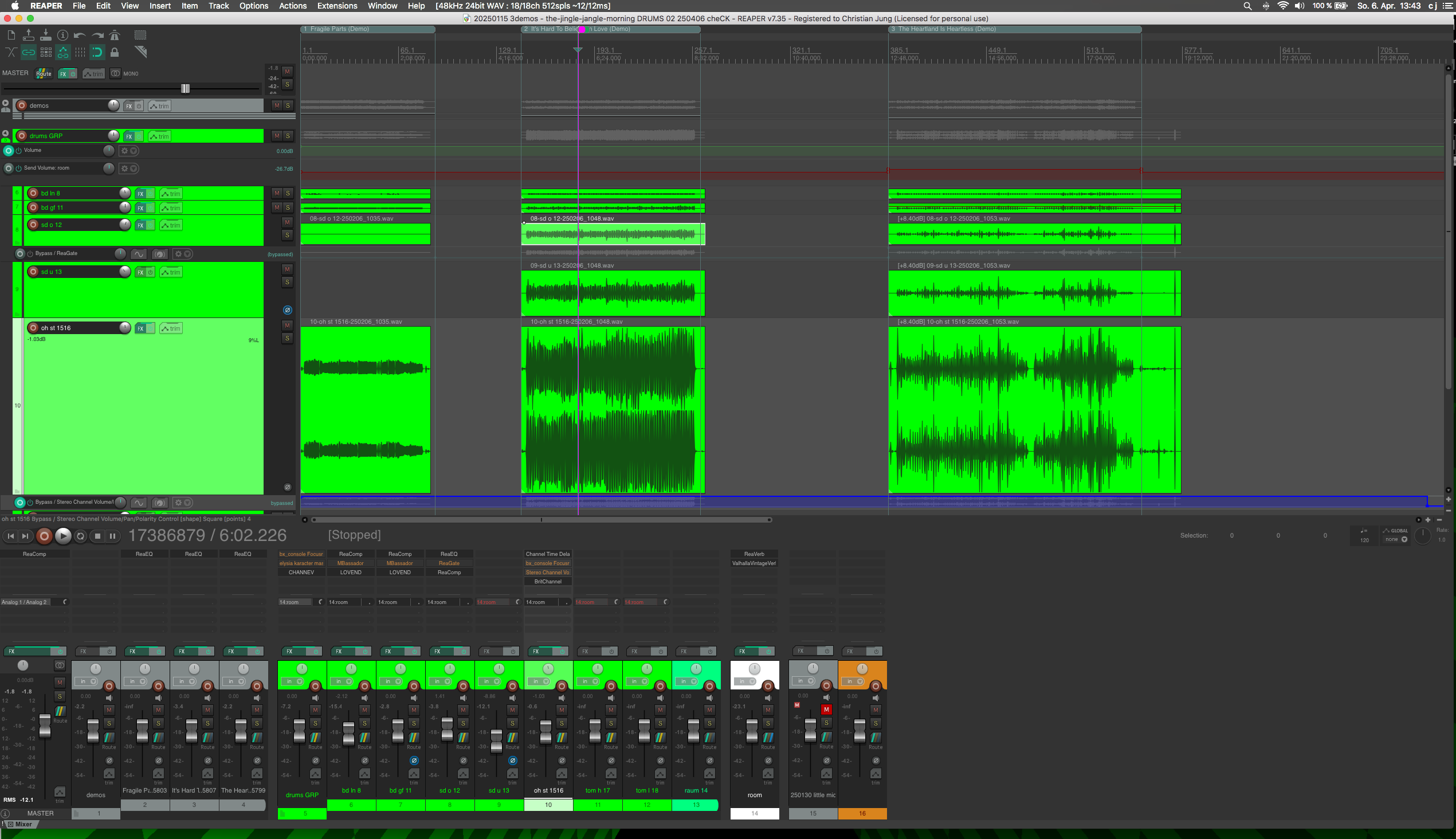The width and height of the screenshot is (1456, 839).
Task: Click the metronome toolbar icon
Action: (115, 36)
